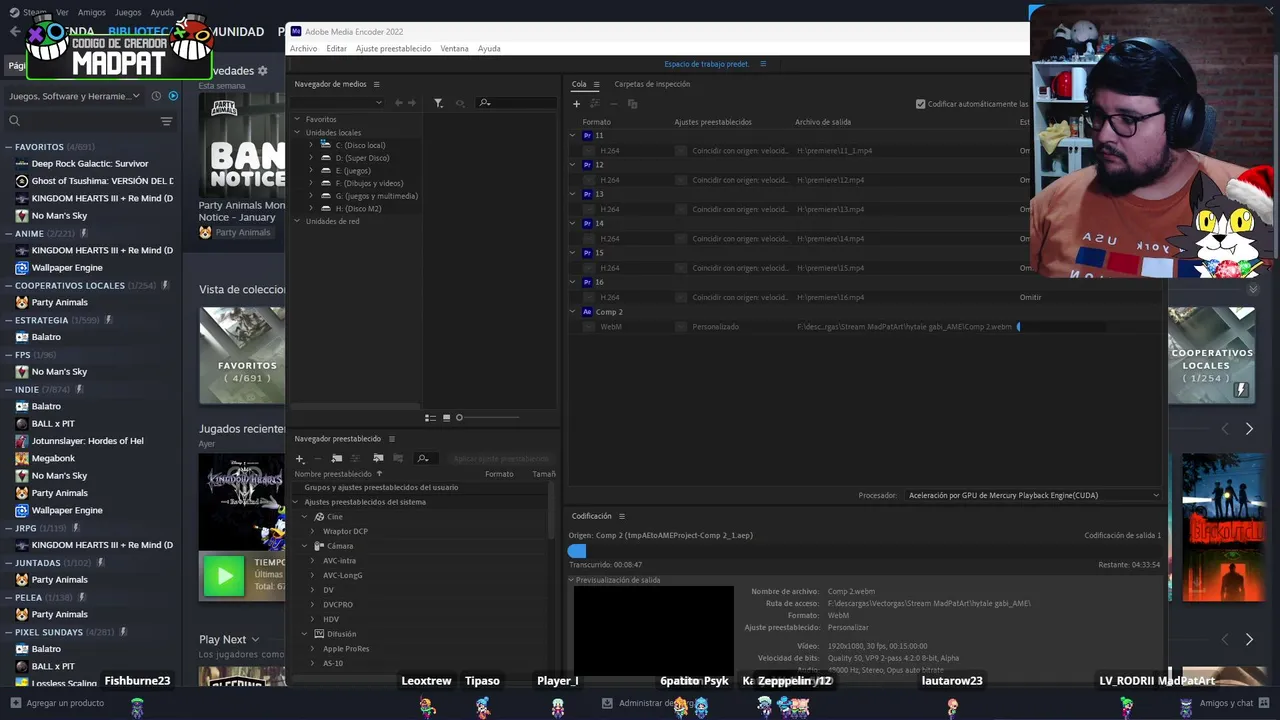1280x720 pixels.
Task: Click the Navegador preestablecido vertical scrollbar
Action: tap(550, 510)
